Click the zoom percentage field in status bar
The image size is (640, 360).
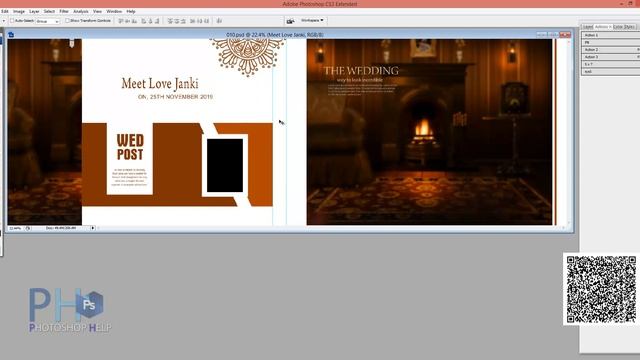tap(16, 228)
